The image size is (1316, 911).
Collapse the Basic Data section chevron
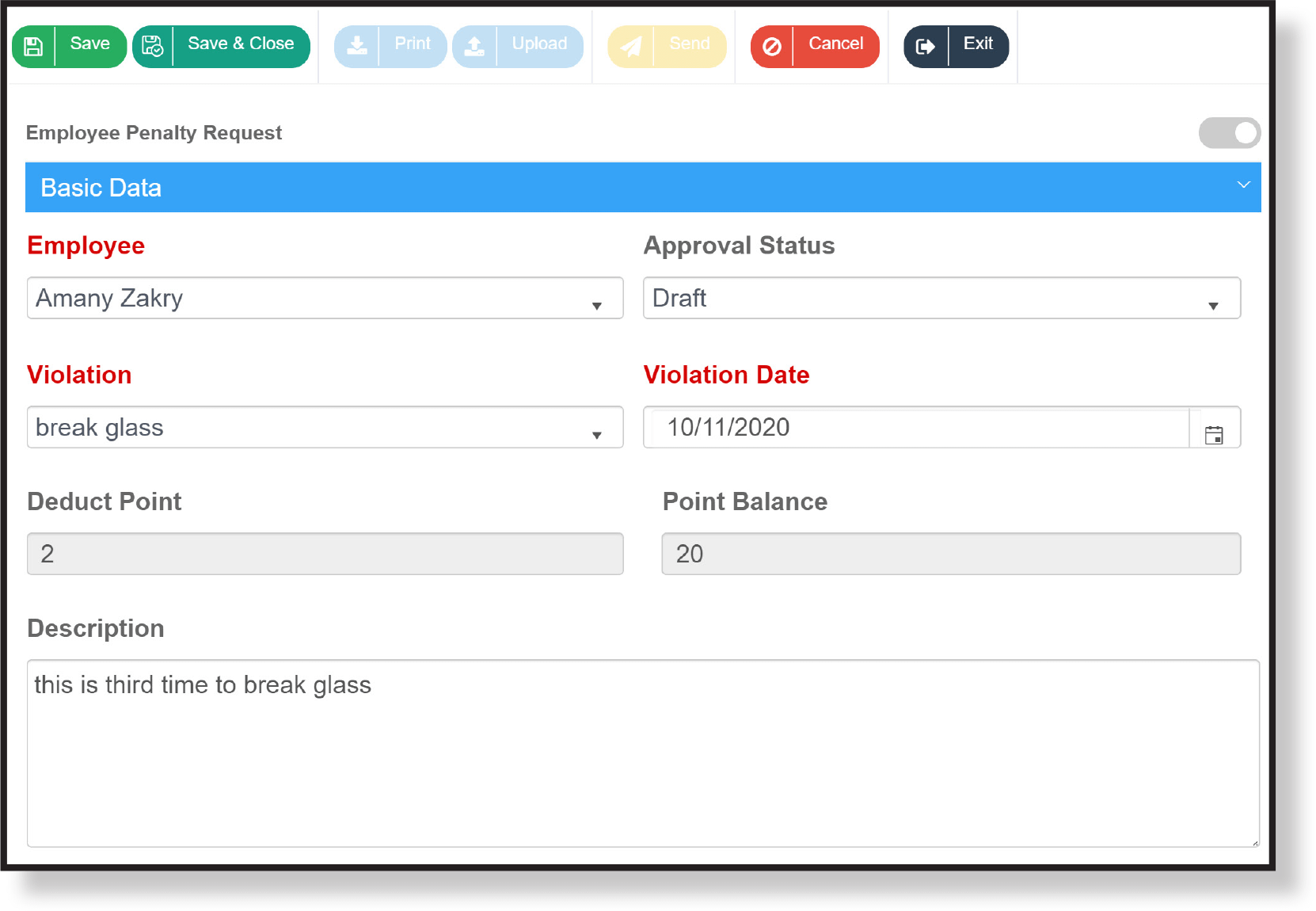point(1244,185)
